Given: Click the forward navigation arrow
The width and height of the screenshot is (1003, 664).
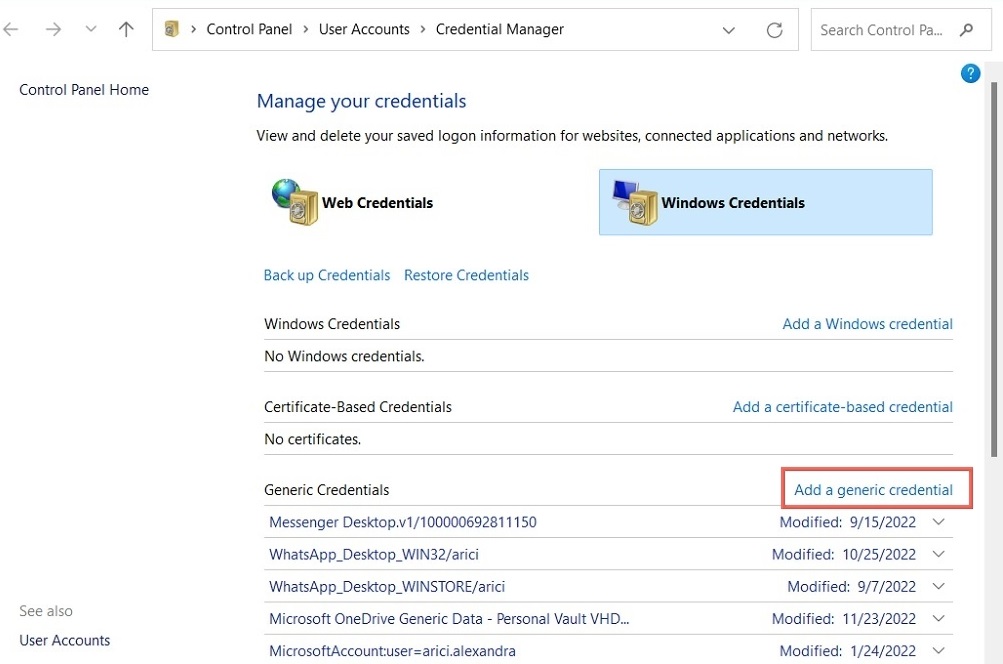Looking at the screenshot, I should click(x=51, y=29).
